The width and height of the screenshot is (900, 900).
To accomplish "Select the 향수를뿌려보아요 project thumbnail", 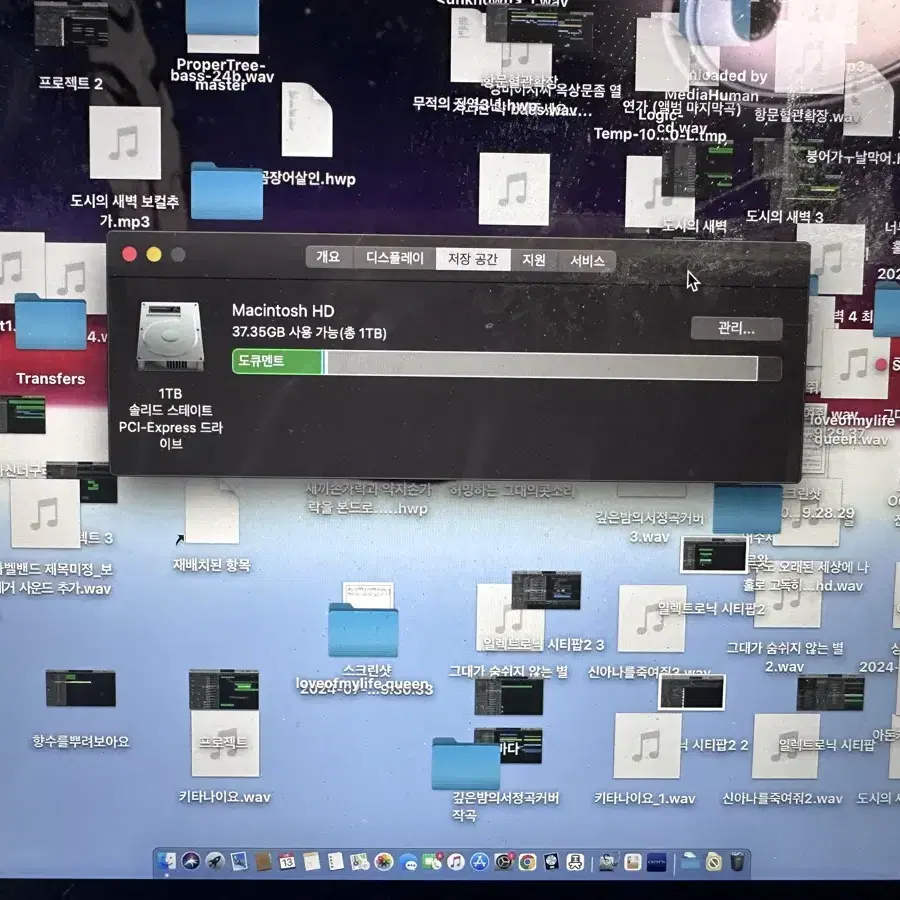I will click(81, 688).
